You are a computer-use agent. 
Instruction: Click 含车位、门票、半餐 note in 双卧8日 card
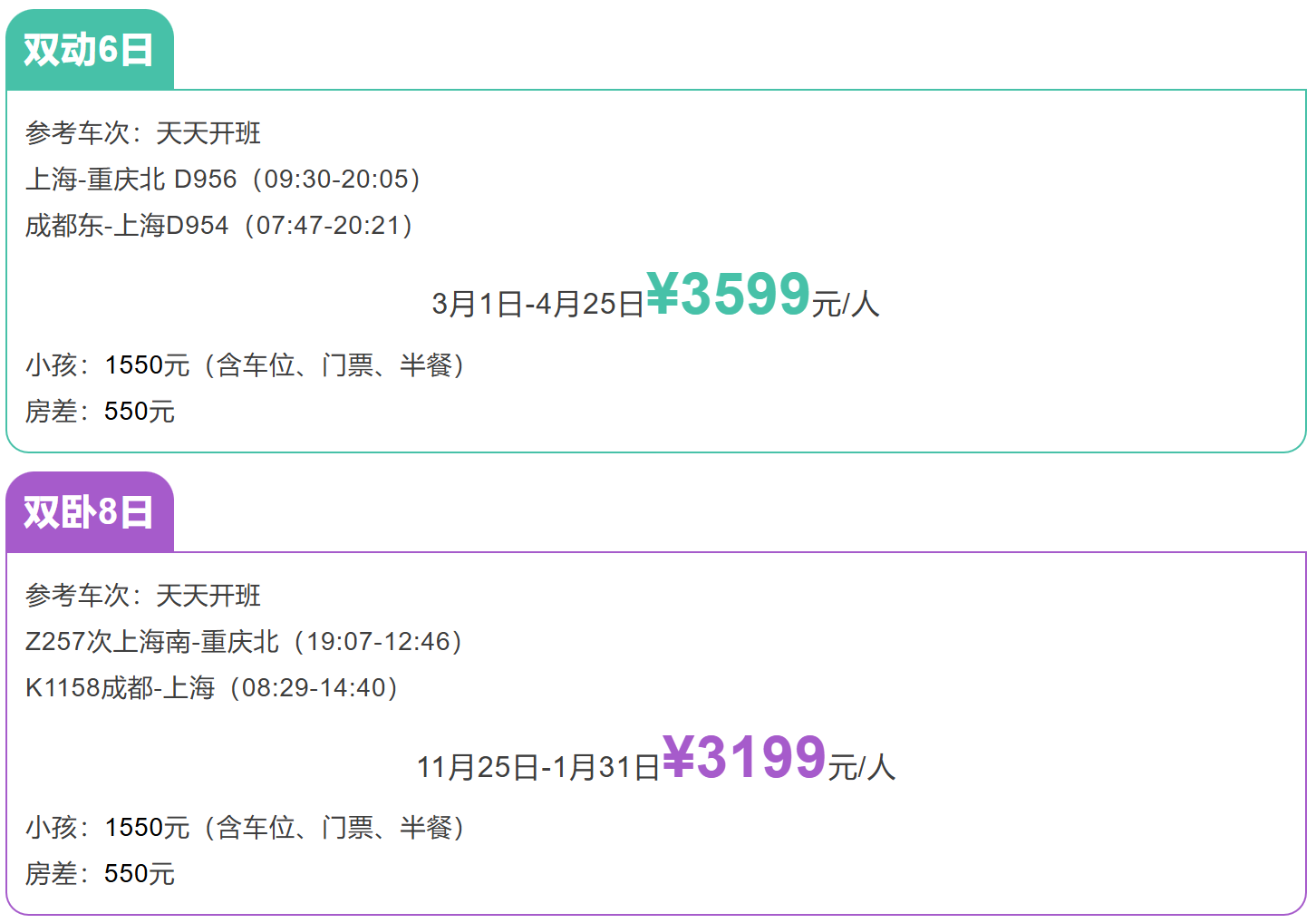coord(334,828)
